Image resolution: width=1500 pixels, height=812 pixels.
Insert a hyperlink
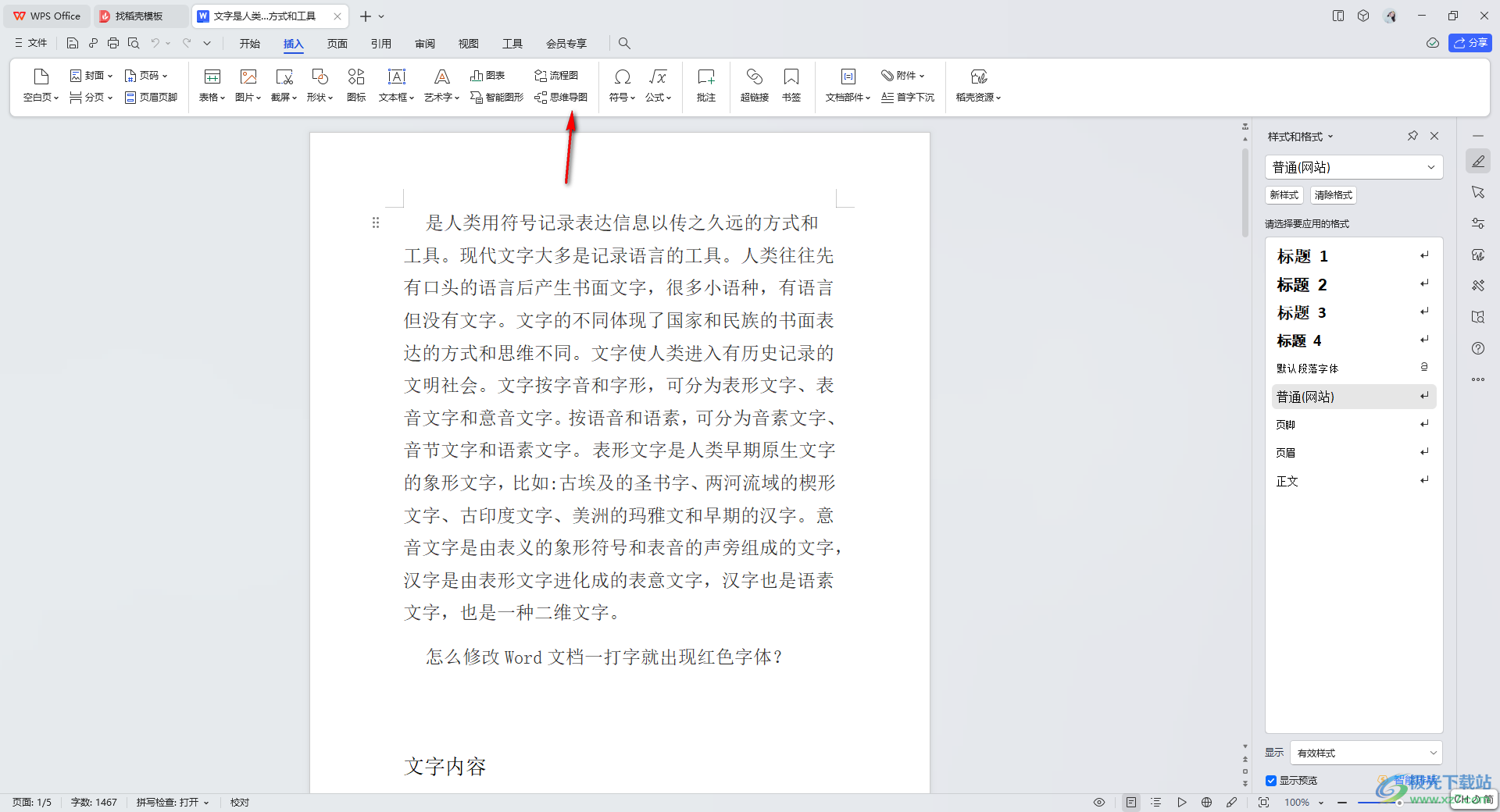(755, 85)
